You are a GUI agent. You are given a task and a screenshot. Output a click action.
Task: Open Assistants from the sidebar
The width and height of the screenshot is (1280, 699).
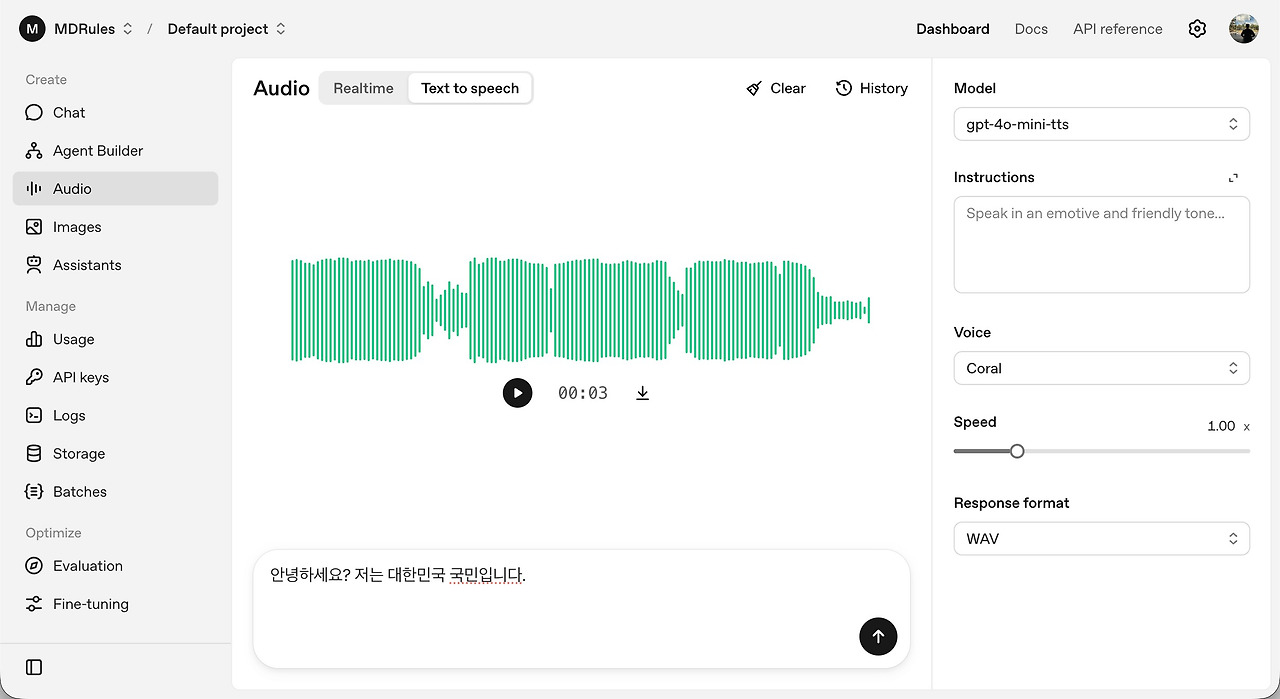click(x=115, y=265)
